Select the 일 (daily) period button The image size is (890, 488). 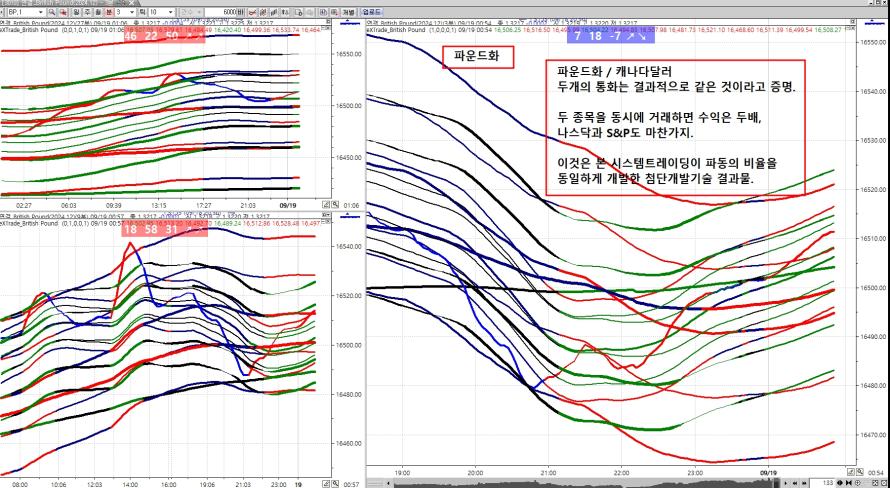click(x=76, y=12)
